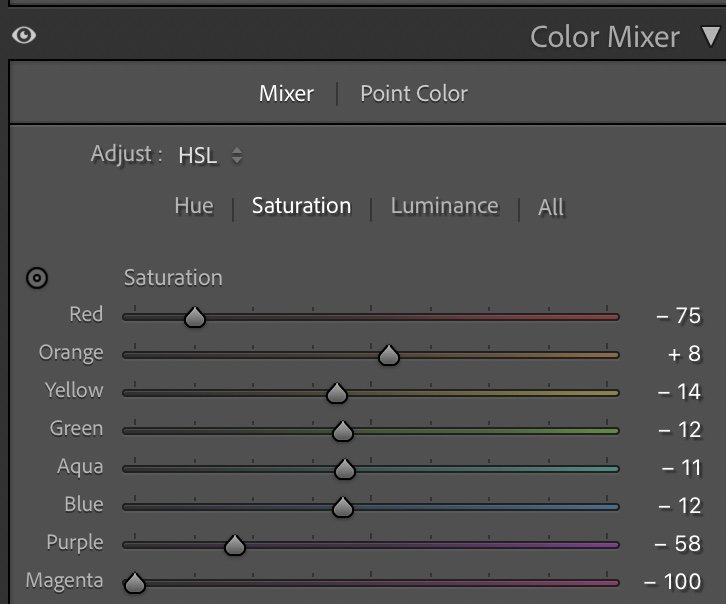Click the Yellow value field -14
The height and width of the screenshot is (604, 726).
click(679, 392)
